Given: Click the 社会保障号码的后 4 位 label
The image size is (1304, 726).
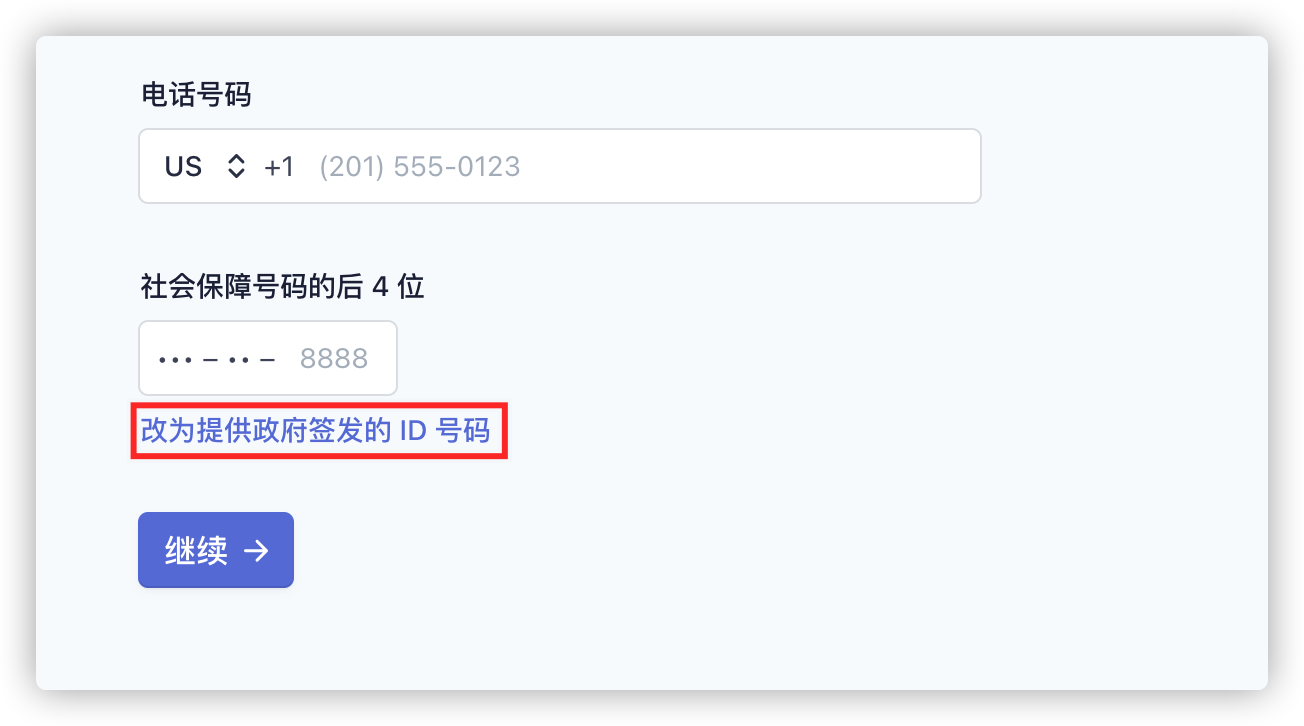Looking at the screenshot, I should tap(283, 287).
